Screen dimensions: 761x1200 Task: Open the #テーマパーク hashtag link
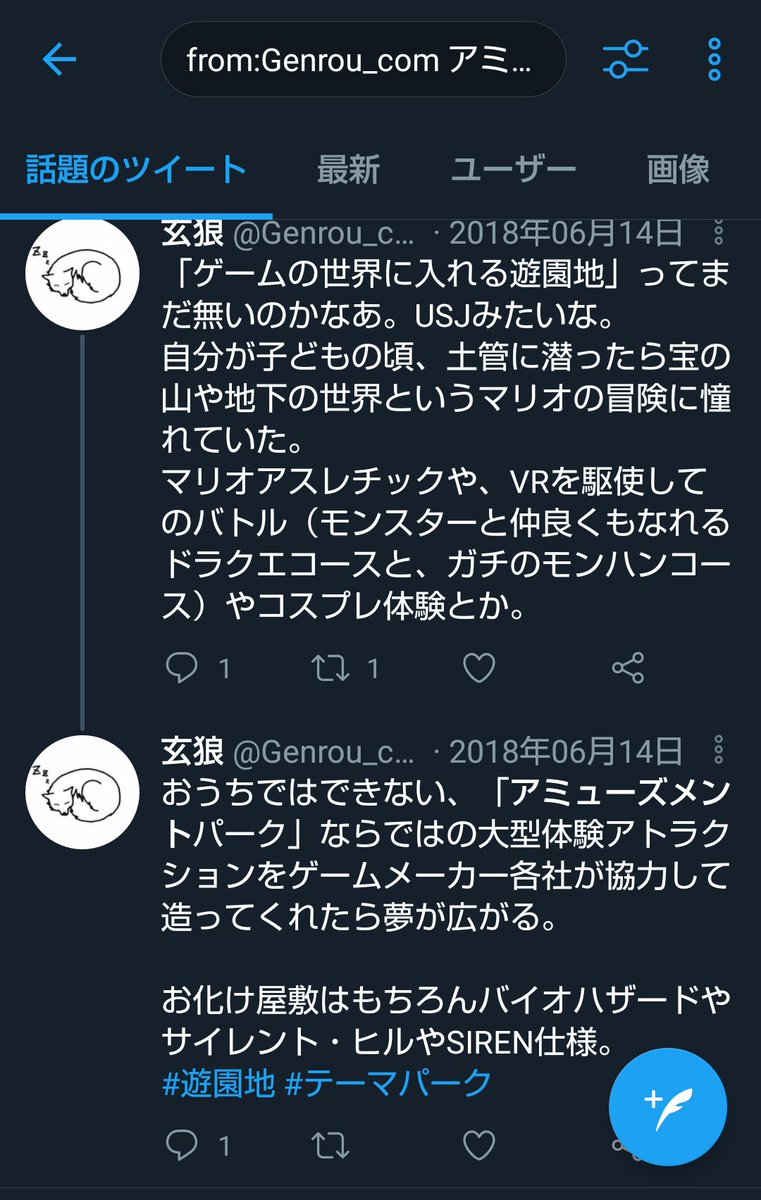tap(389, 1082)
